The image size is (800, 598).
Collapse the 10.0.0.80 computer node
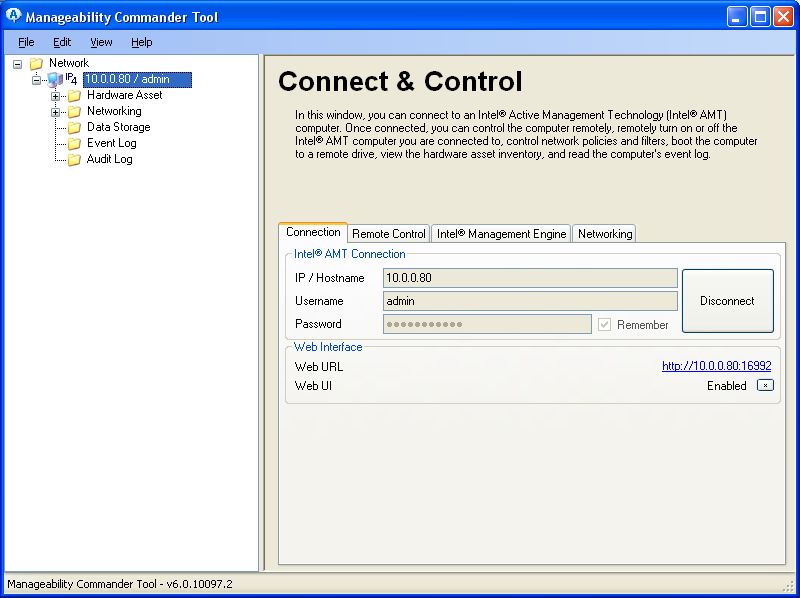point(37,80)
